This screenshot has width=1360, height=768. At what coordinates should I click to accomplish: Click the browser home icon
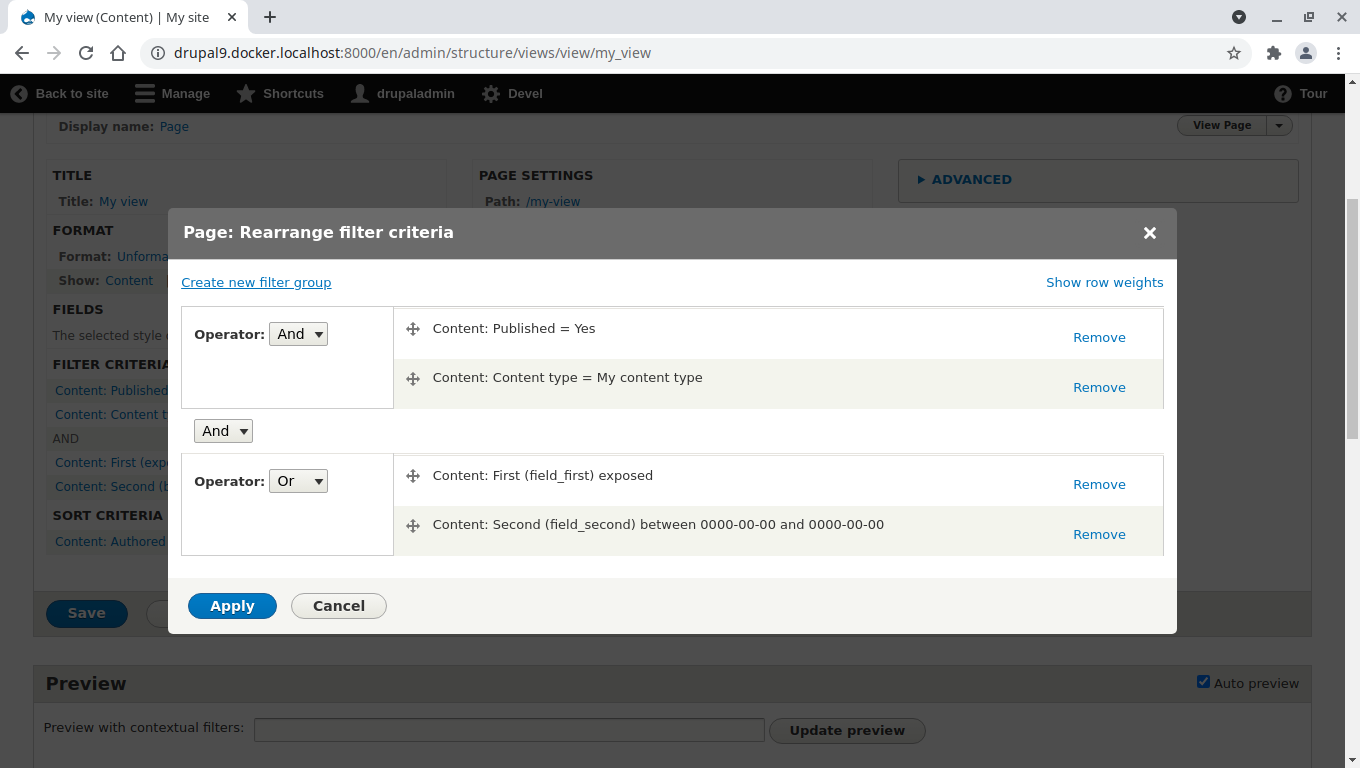tap(118, 53)
